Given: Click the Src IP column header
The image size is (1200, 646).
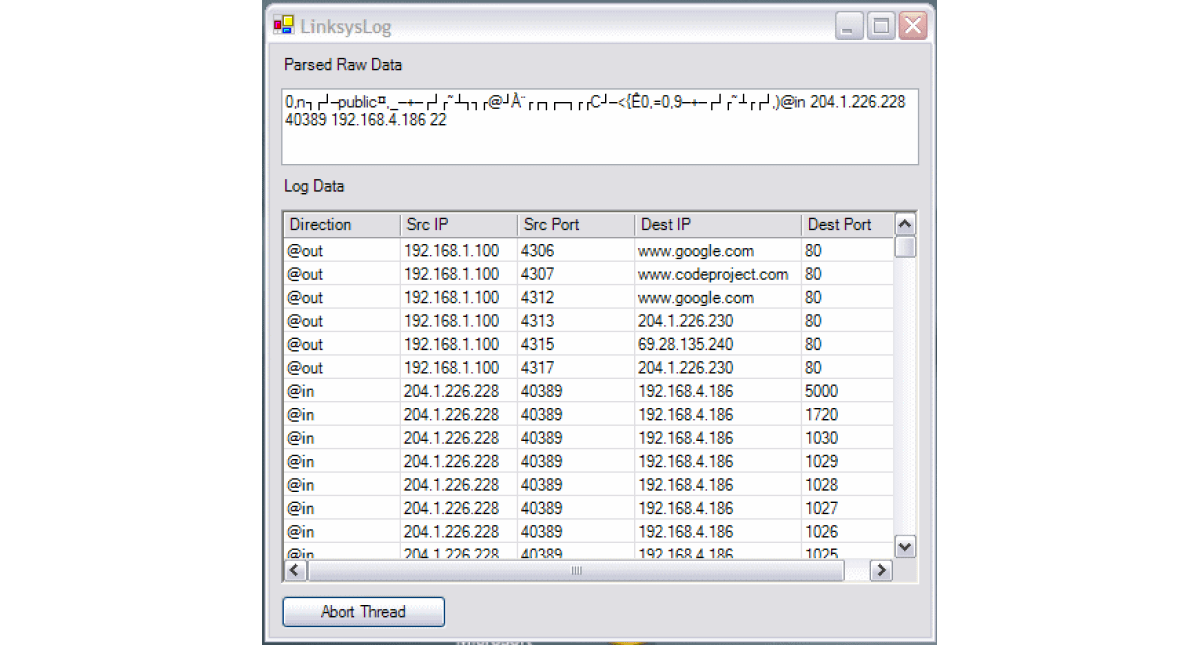Looking at the screenshot, I should pos(457,225).
